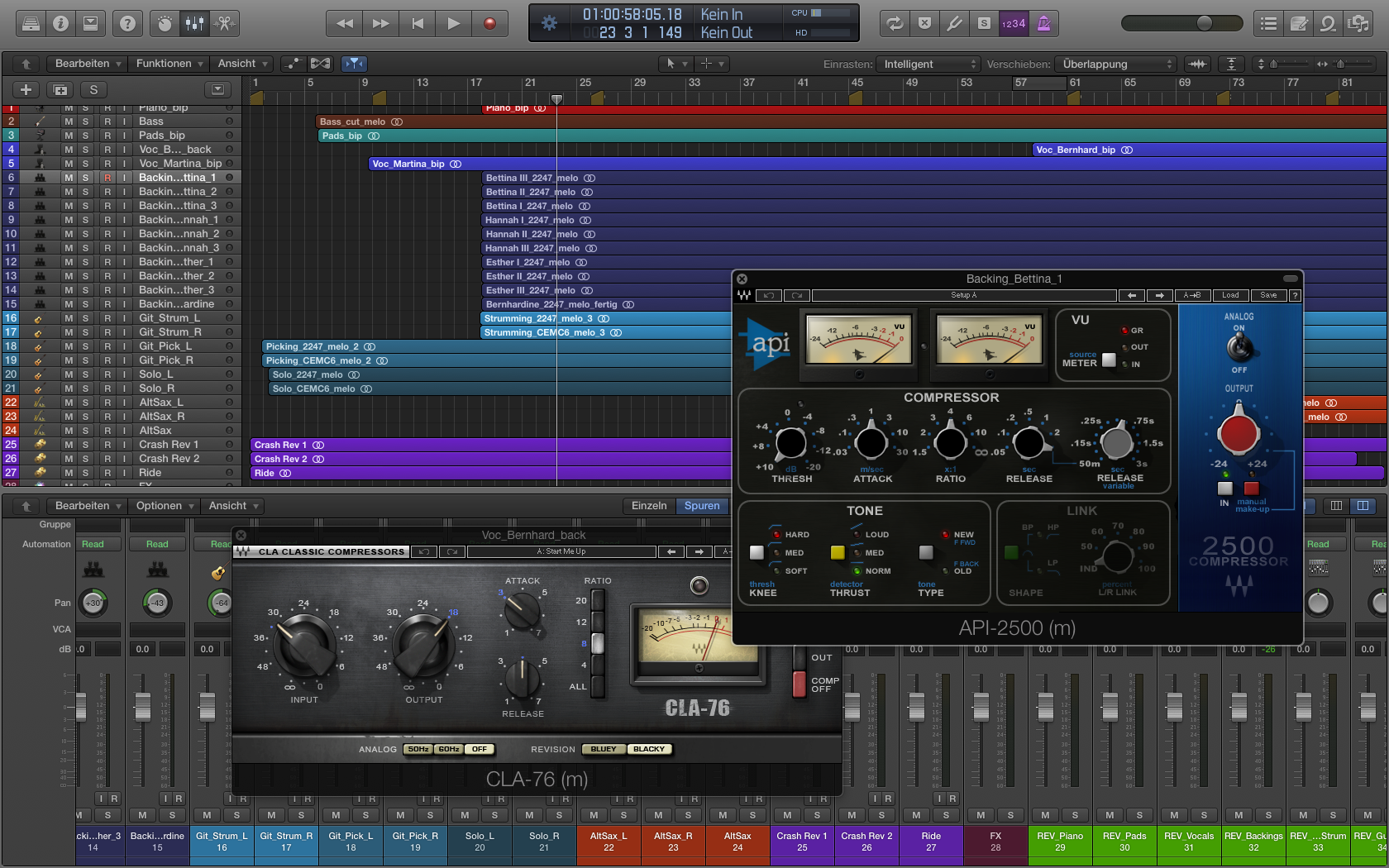Screen dimensions: 1389x868
Task: Toggle the waveform zoom button
Action: [x=1197, y=64]
